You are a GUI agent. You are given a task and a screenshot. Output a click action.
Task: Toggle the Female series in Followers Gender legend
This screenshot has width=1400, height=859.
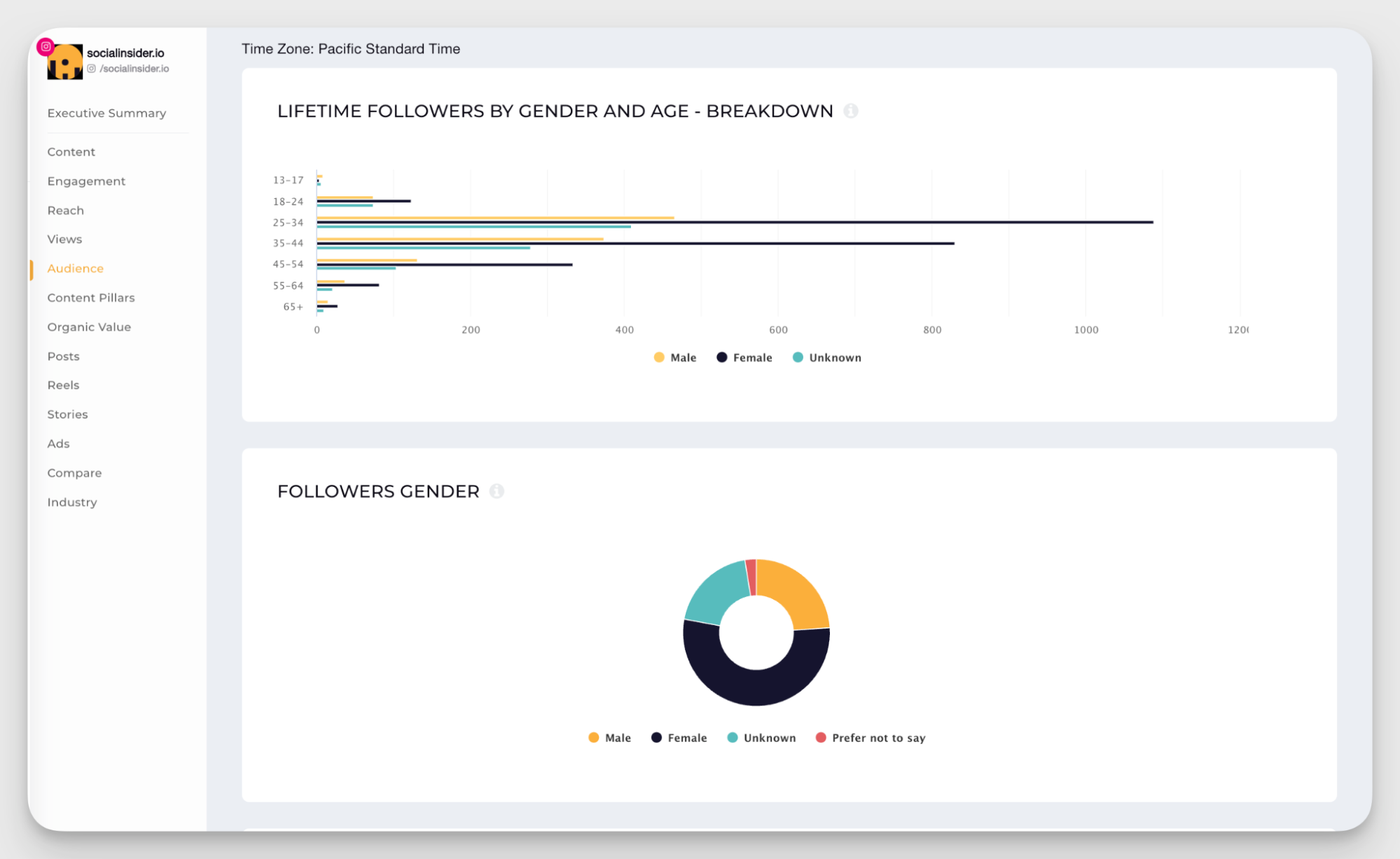pos(656,737)
